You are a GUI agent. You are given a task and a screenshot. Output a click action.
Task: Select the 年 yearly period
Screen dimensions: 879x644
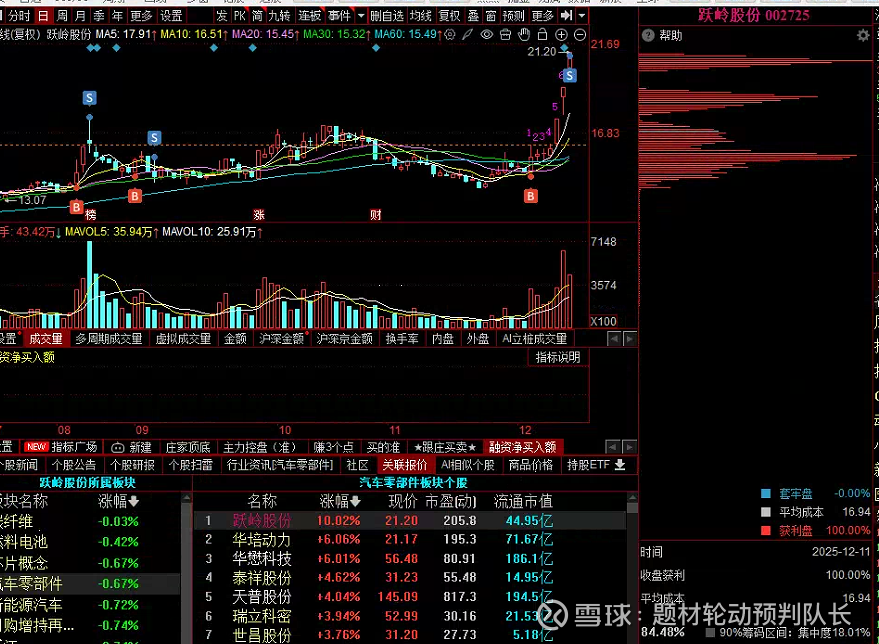(x=117, y=16)
